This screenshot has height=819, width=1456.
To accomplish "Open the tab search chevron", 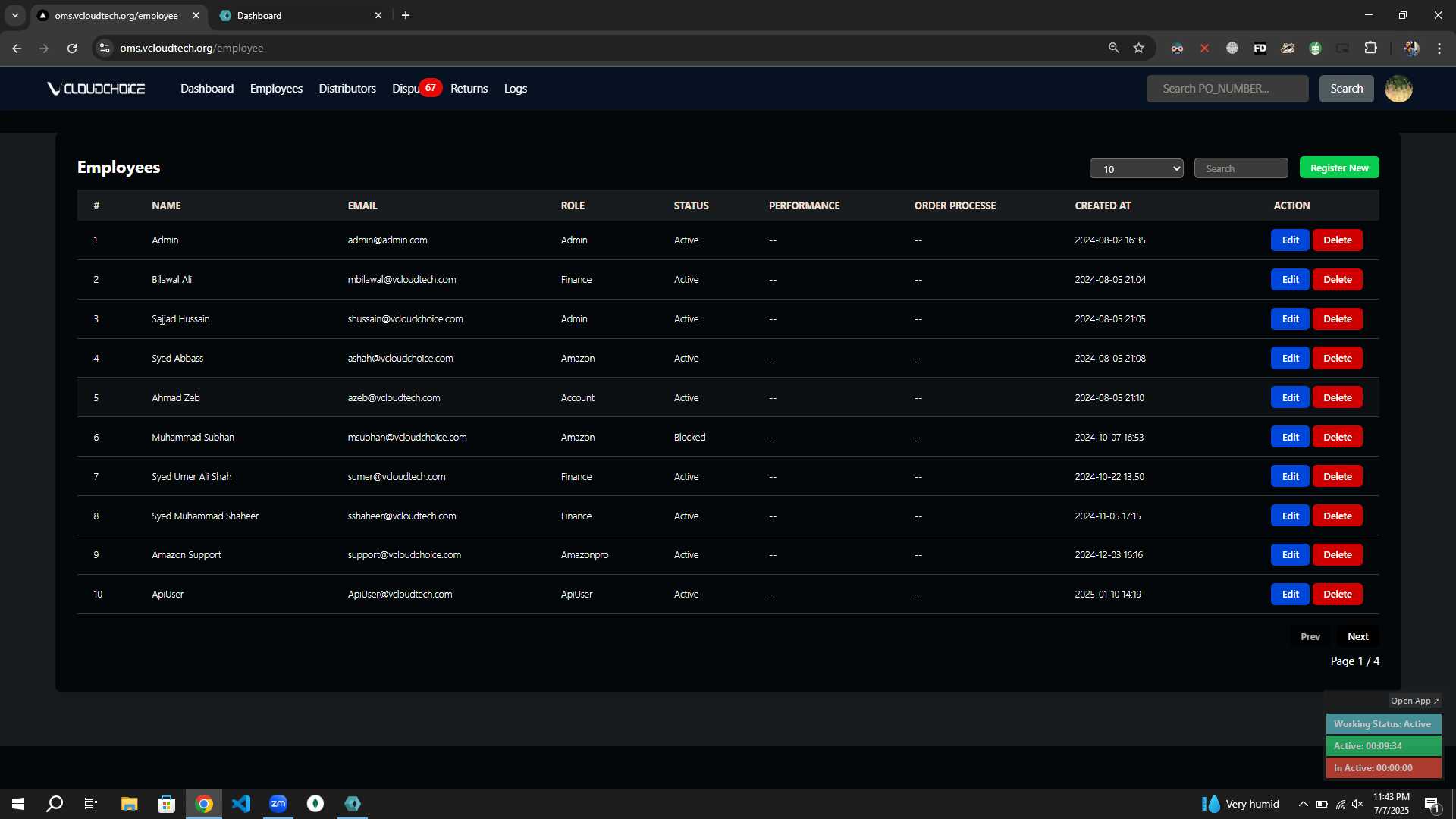I will (x=15, y=15).
